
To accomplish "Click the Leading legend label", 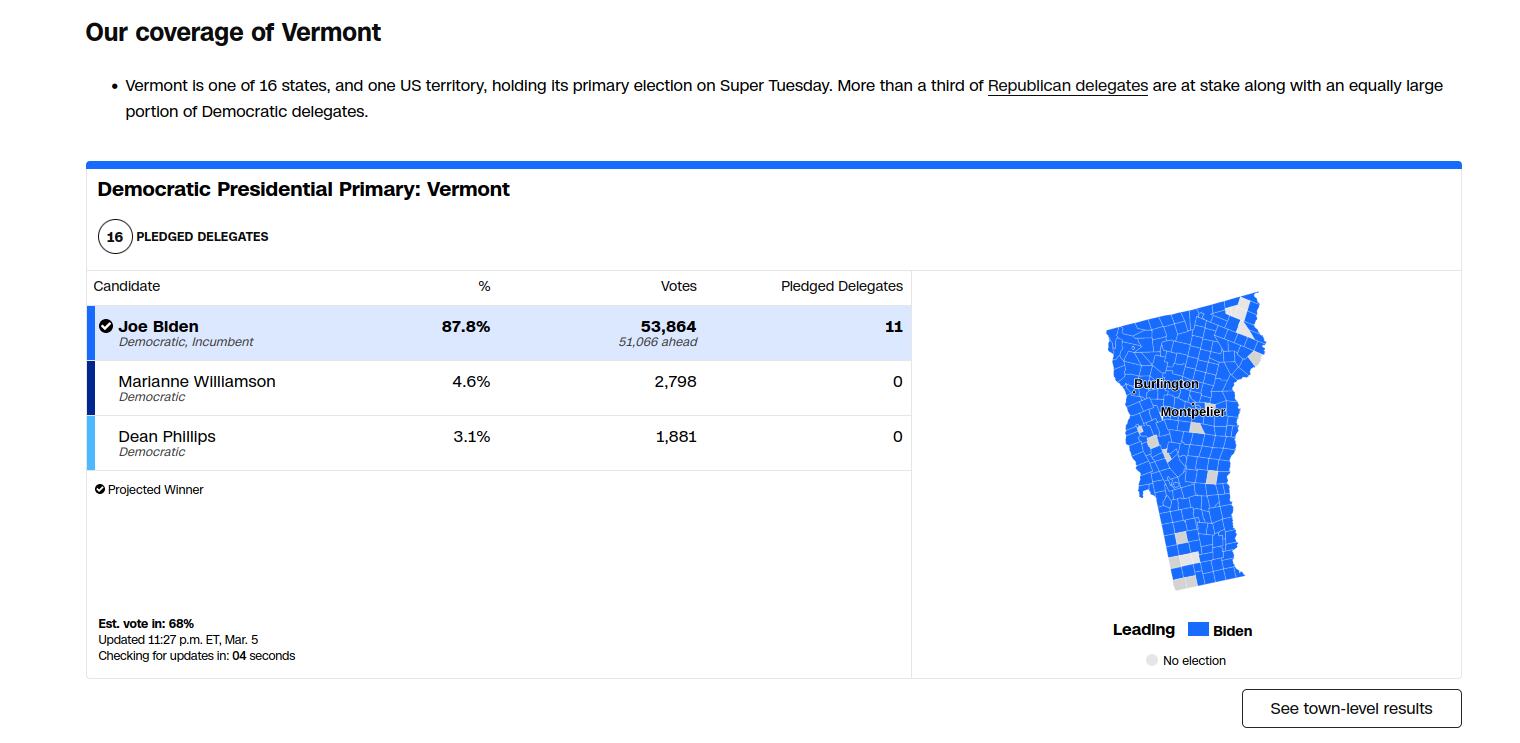I will pyautogui.click(x=1144, y=629).
